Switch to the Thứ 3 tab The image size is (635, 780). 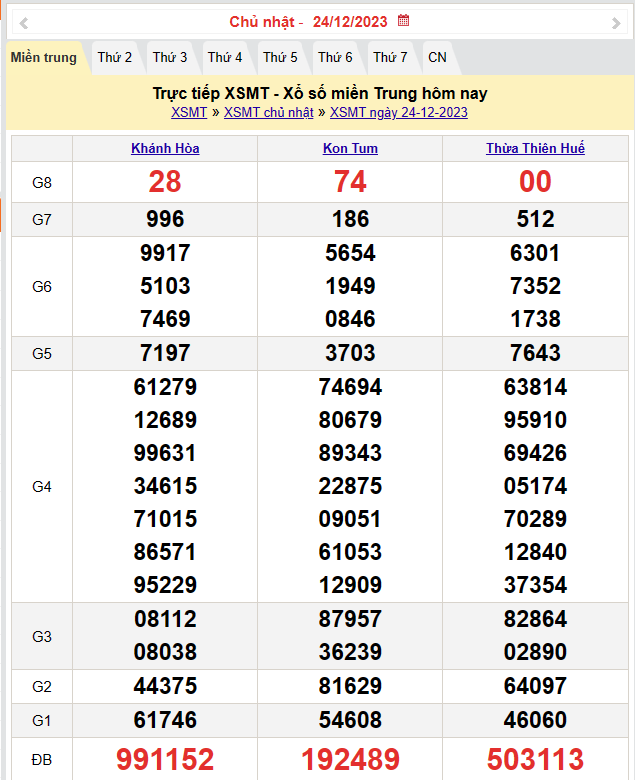(170, 58)
